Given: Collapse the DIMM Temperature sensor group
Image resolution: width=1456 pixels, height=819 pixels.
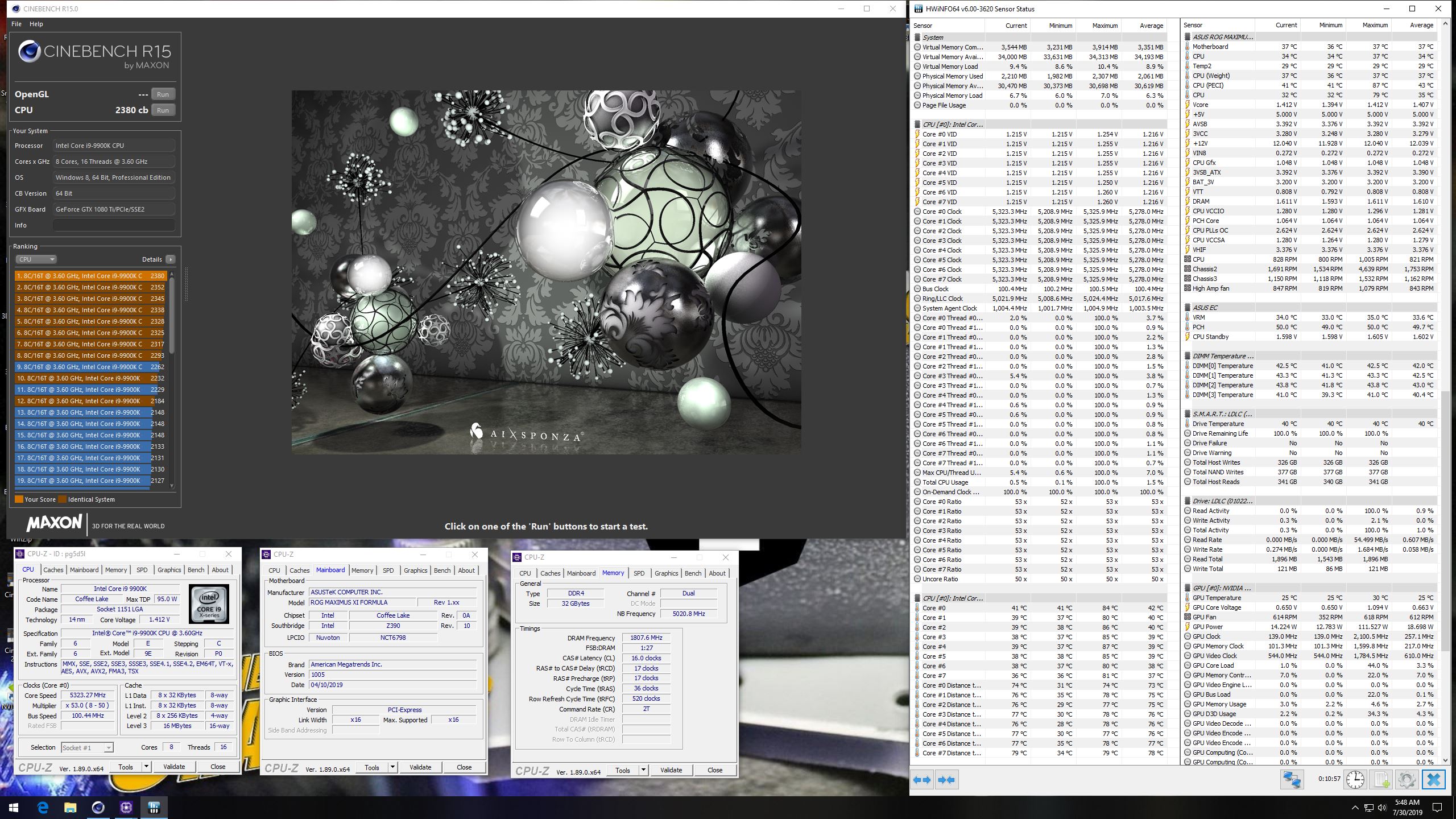Looking at the screenshot, I should click(x=1188, y=356).
